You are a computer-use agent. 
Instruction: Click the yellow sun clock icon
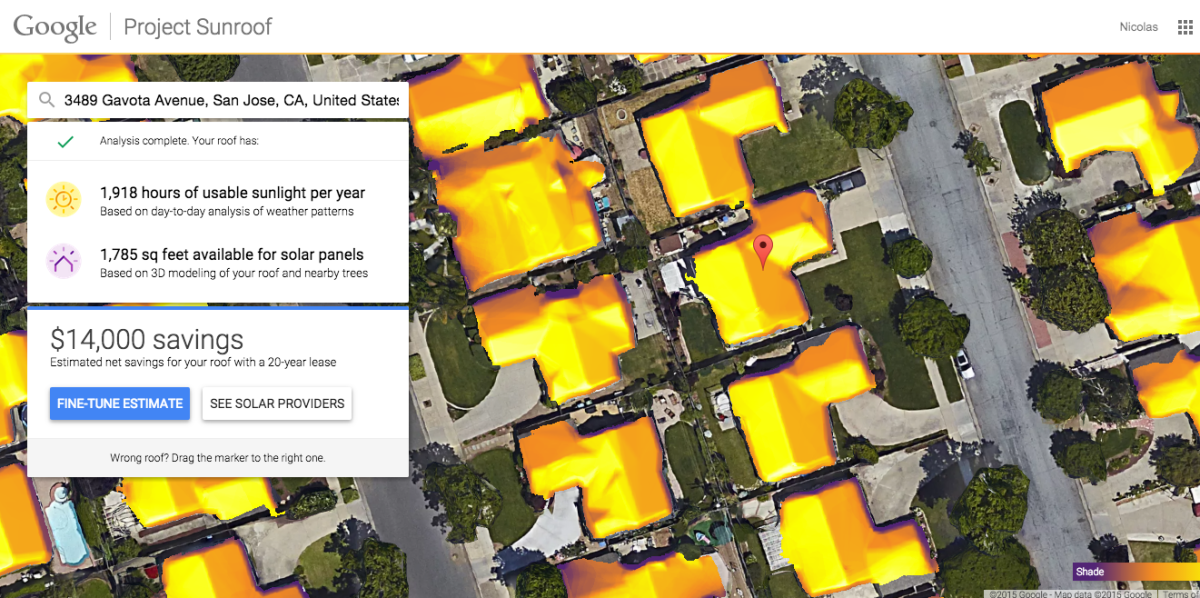point(63,200)
